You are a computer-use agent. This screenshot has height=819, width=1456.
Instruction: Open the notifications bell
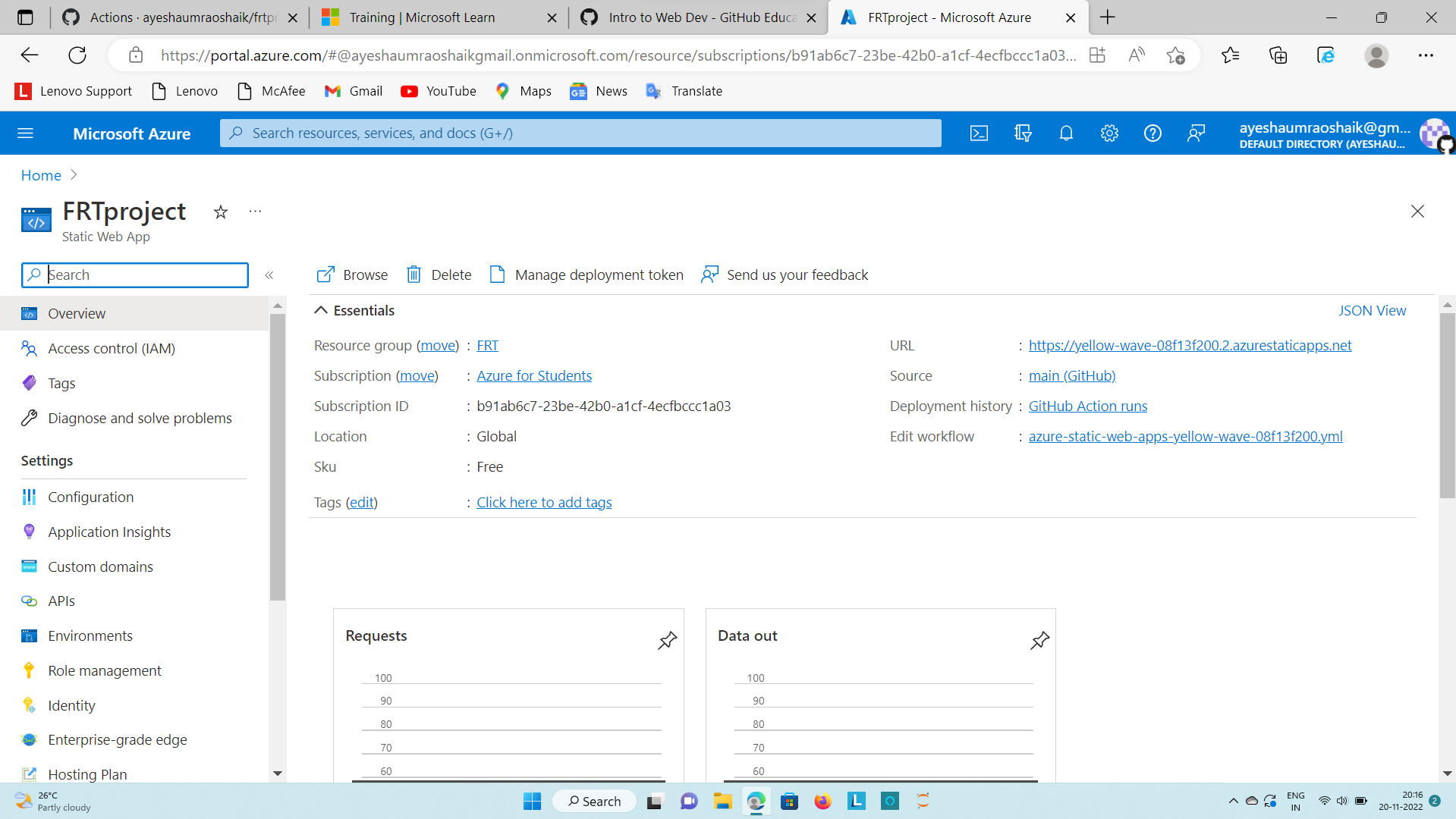1066,133
